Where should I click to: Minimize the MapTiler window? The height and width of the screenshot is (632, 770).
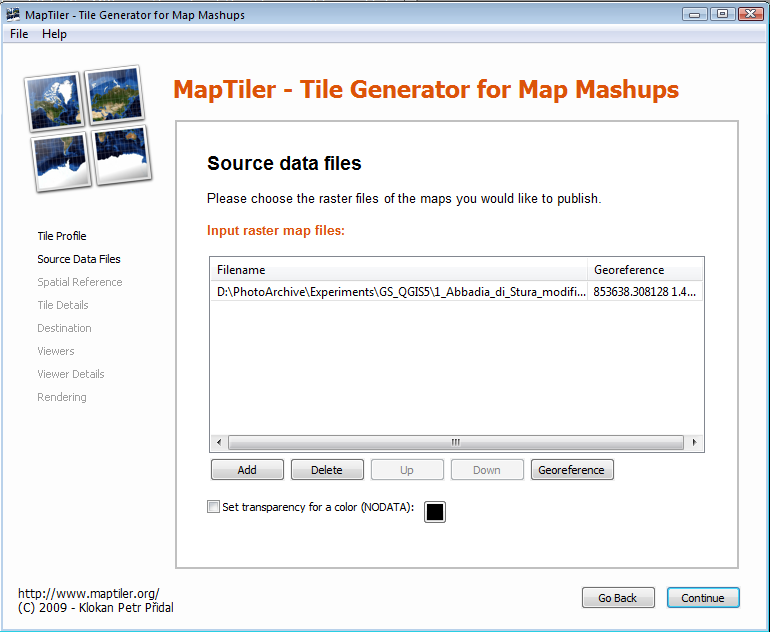[x=694, y=14]
